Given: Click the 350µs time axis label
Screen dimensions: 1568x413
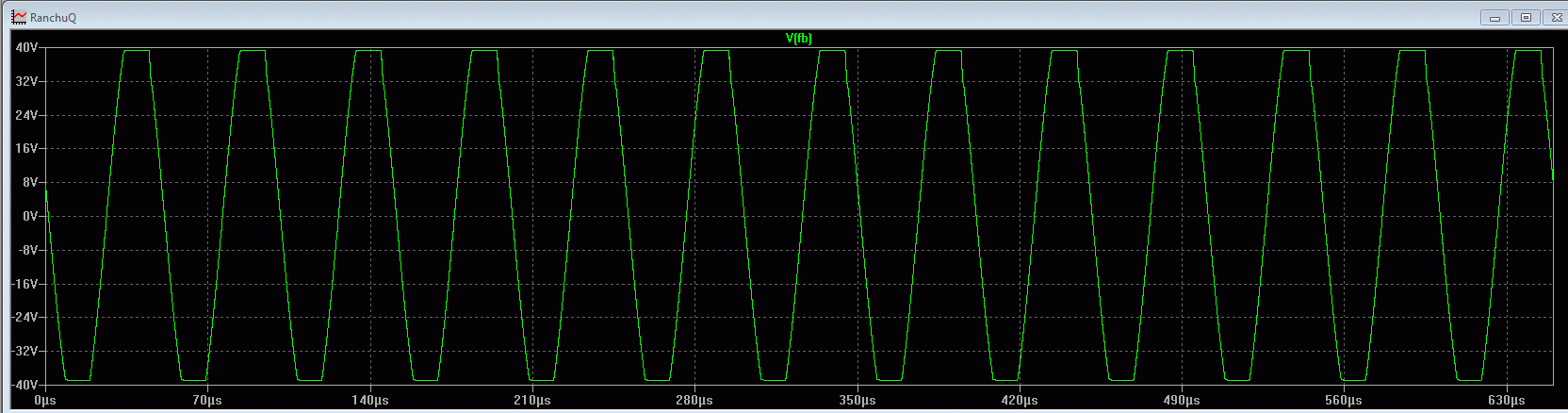Looking at the screenshot, I should point(857,401).
